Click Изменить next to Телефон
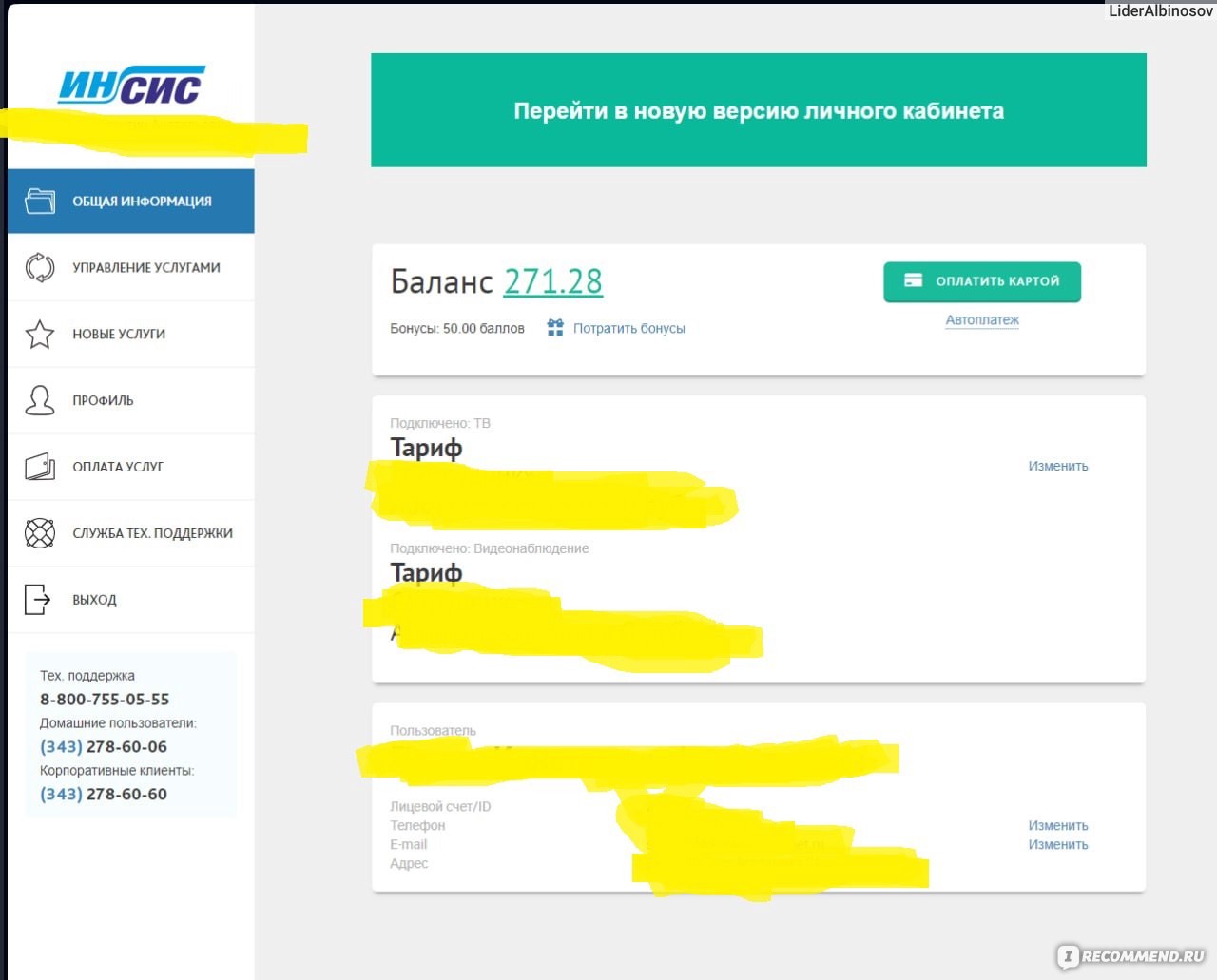 pyautogui.click(x=1058, y=825)
